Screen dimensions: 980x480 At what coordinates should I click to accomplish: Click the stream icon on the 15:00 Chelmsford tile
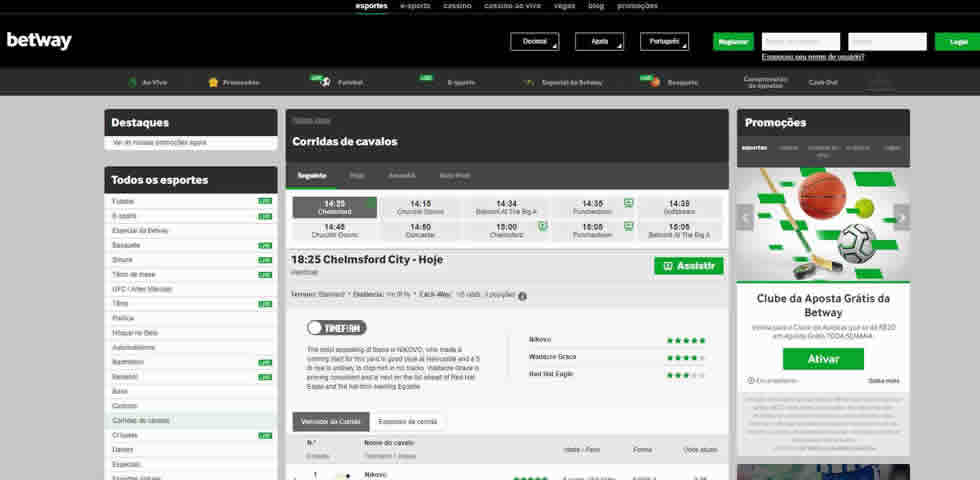542,226
